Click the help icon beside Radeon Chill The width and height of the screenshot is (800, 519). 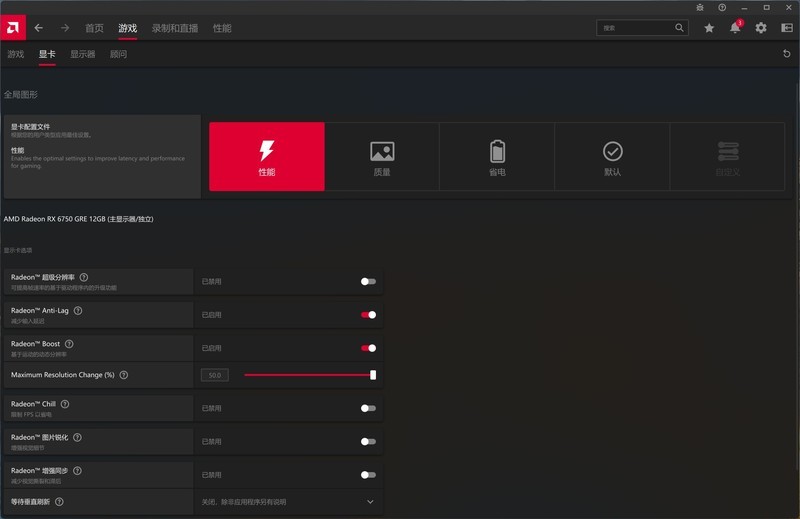click(x=65, y=404)
